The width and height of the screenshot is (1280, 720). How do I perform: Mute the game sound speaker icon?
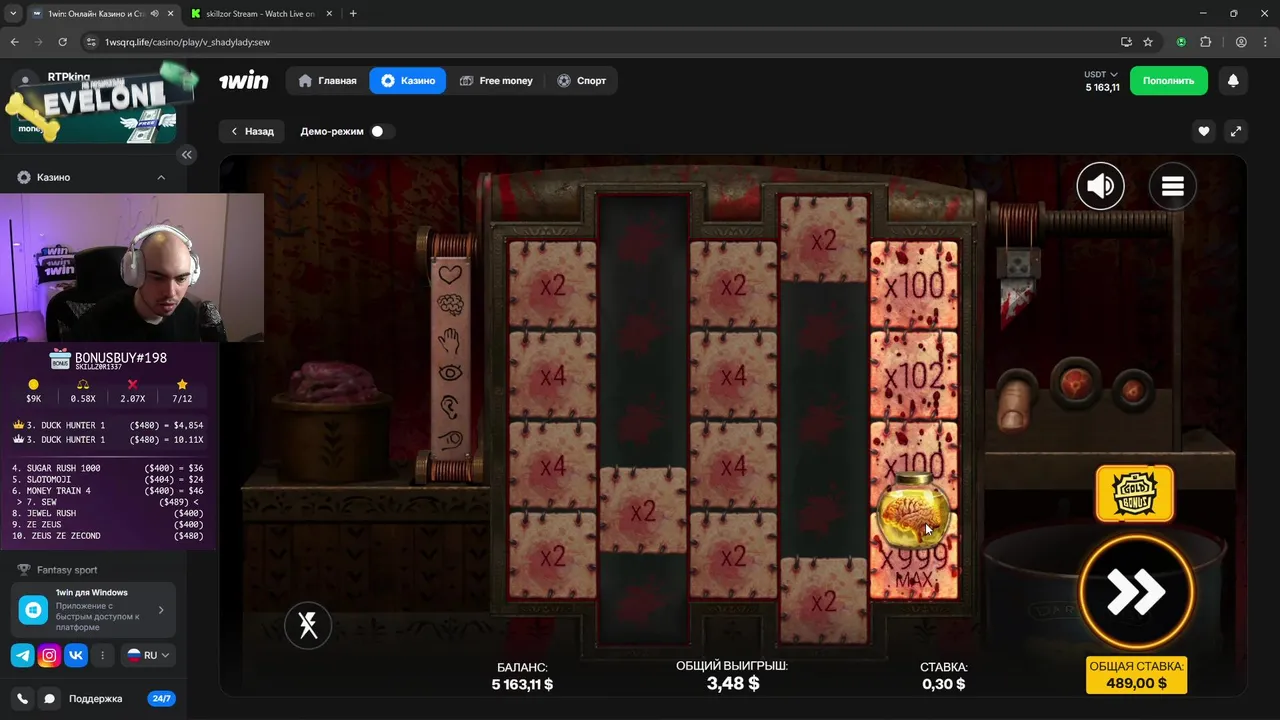[1100, 186]
